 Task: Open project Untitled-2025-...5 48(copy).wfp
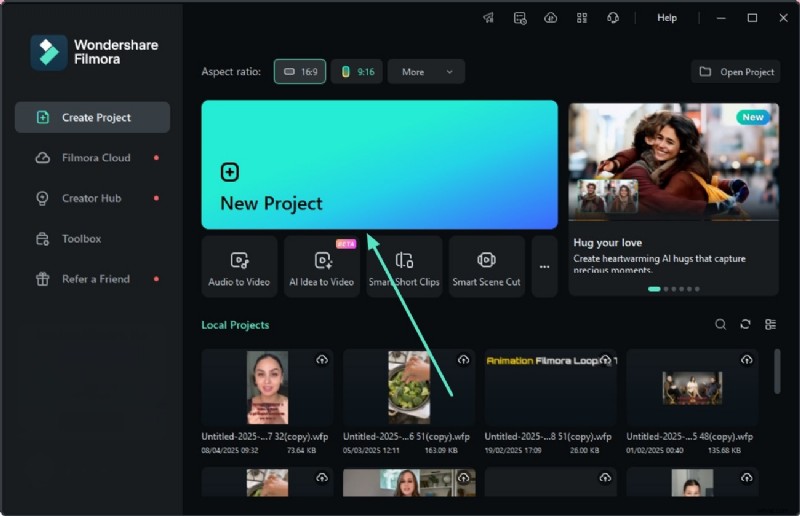[692, 387]
